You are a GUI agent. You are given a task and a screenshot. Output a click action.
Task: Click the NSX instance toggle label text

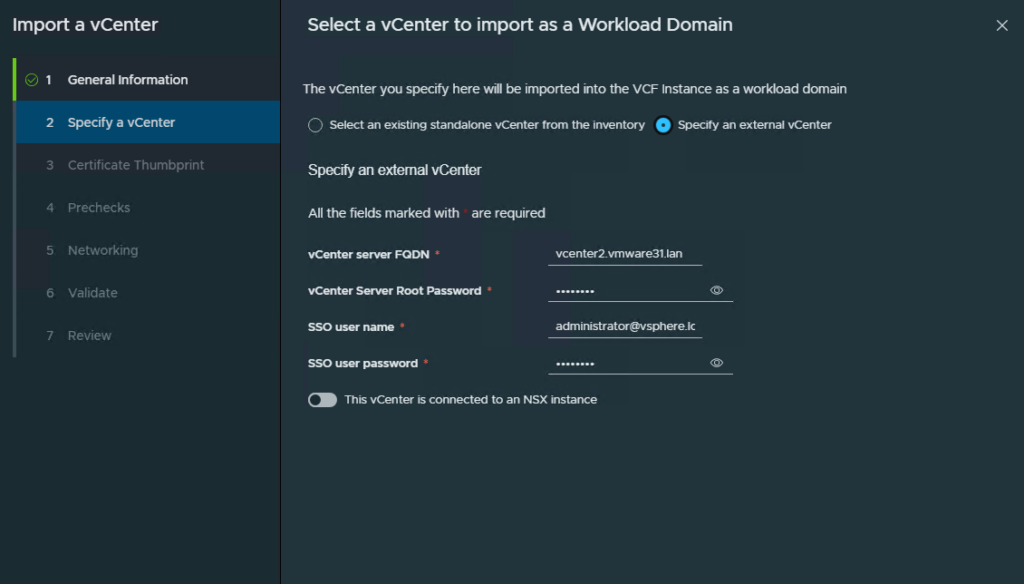click(x=470, y=400)
